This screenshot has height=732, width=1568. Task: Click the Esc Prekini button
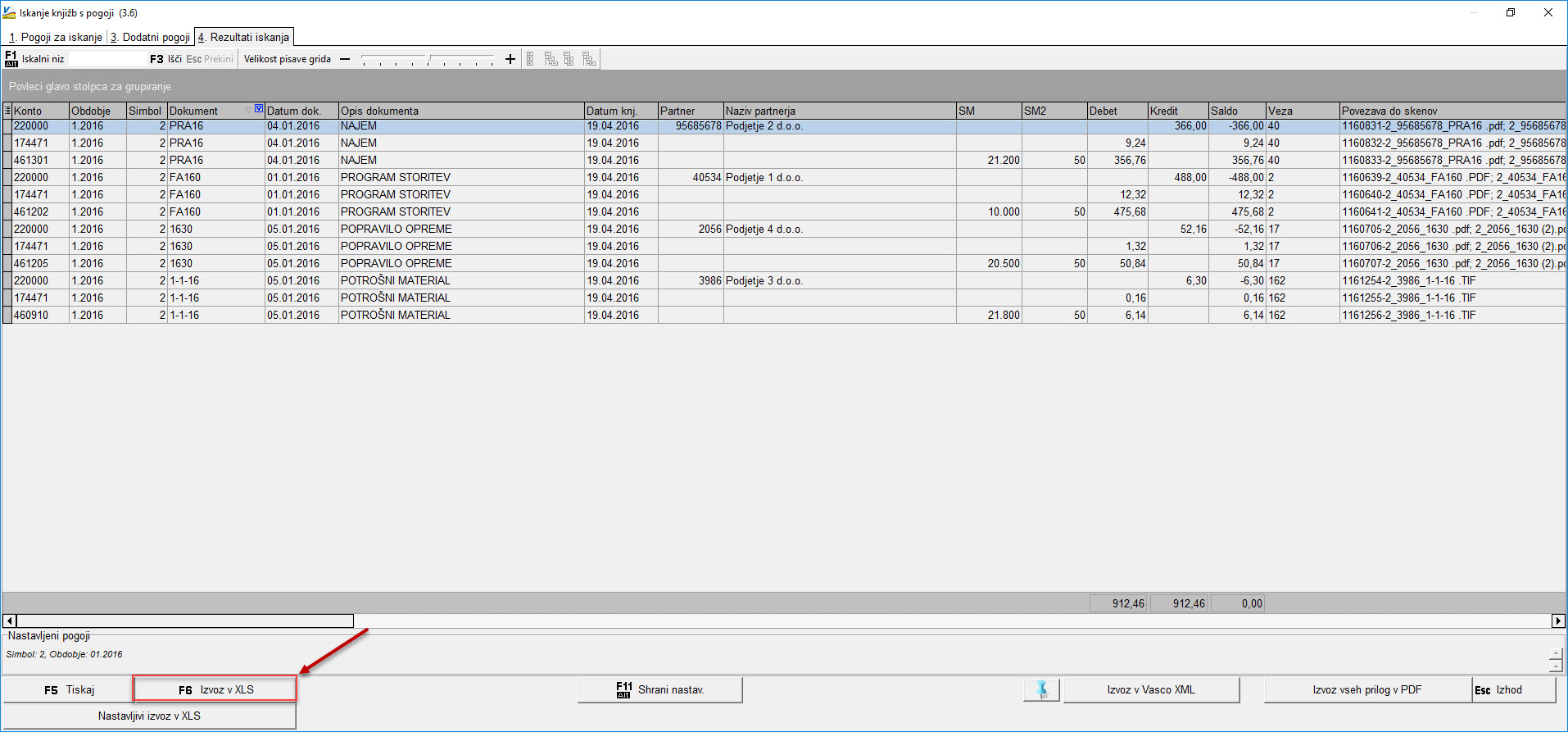click(210, 59)
